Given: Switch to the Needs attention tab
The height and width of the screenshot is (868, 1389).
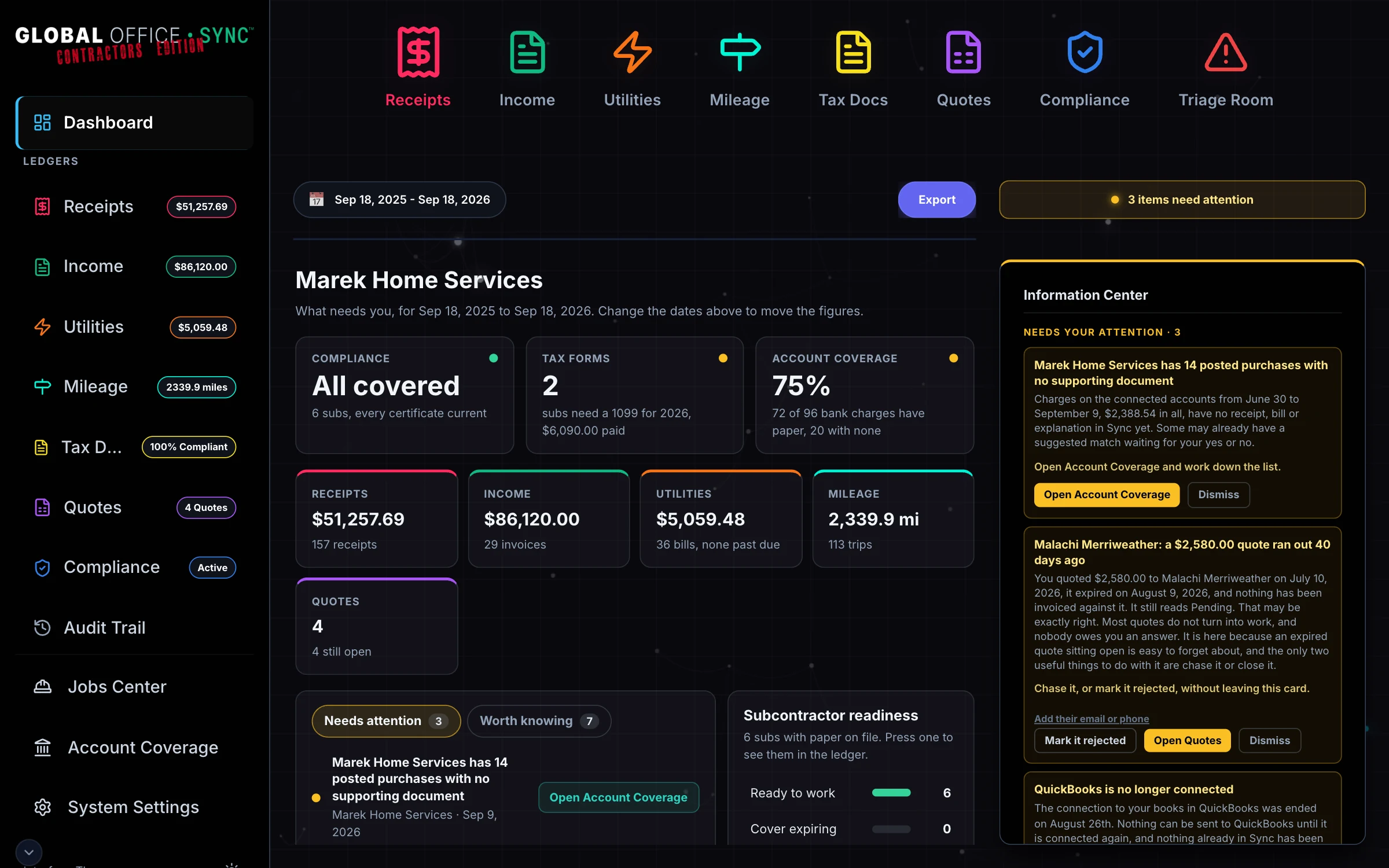Looking at the screenshot, I should click(386, 721).
